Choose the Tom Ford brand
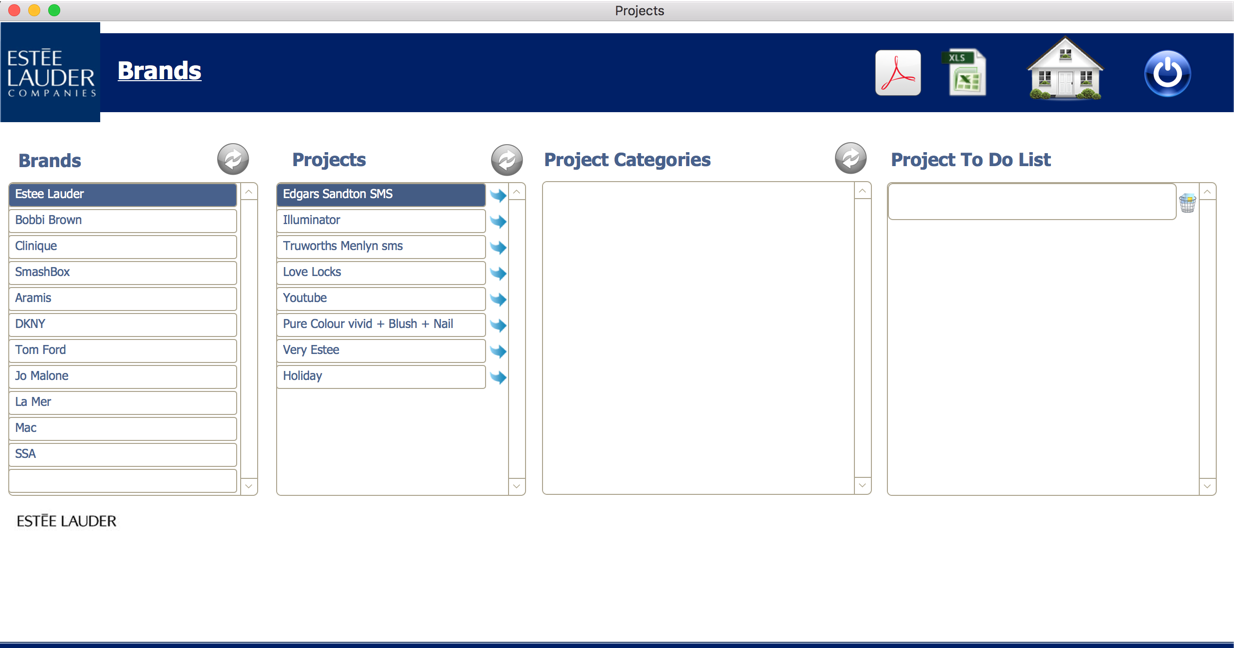 pos(122,350)
